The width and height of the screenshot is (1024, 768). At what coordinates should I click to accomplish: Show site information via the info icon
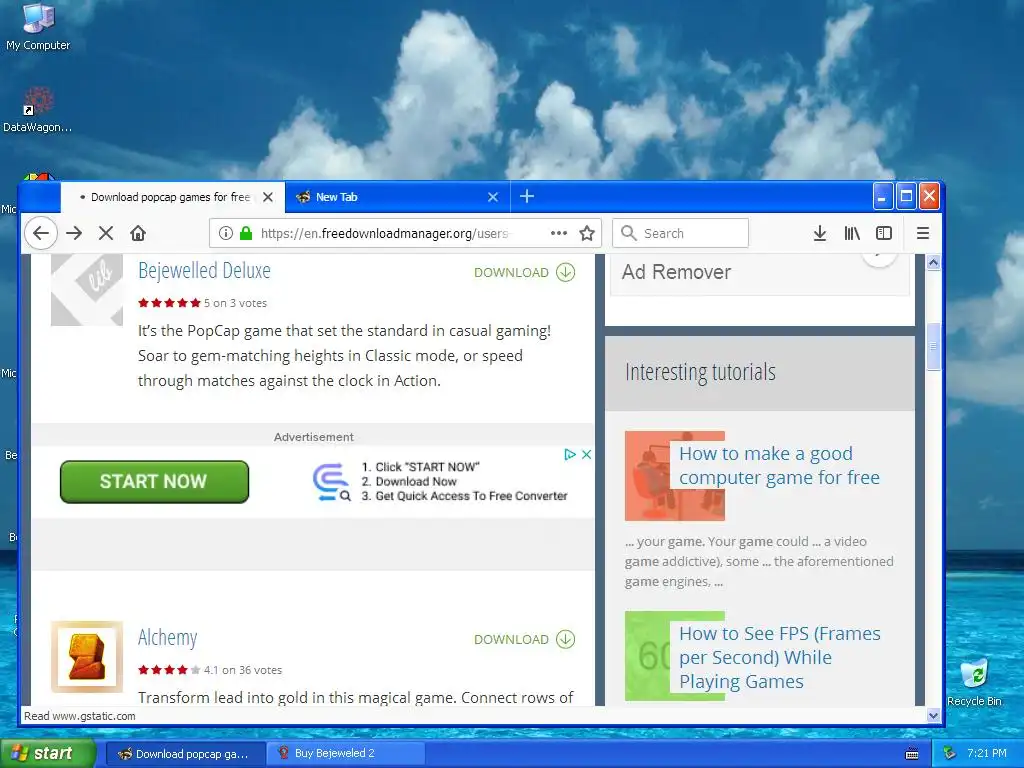coord(225,233)
